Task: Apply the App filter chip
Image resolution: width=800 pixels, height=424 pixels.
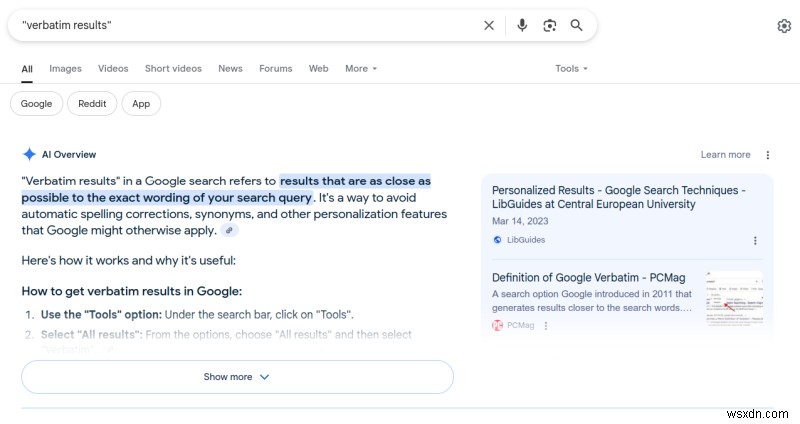Action: pyautogui.click(x=141, y=104)
